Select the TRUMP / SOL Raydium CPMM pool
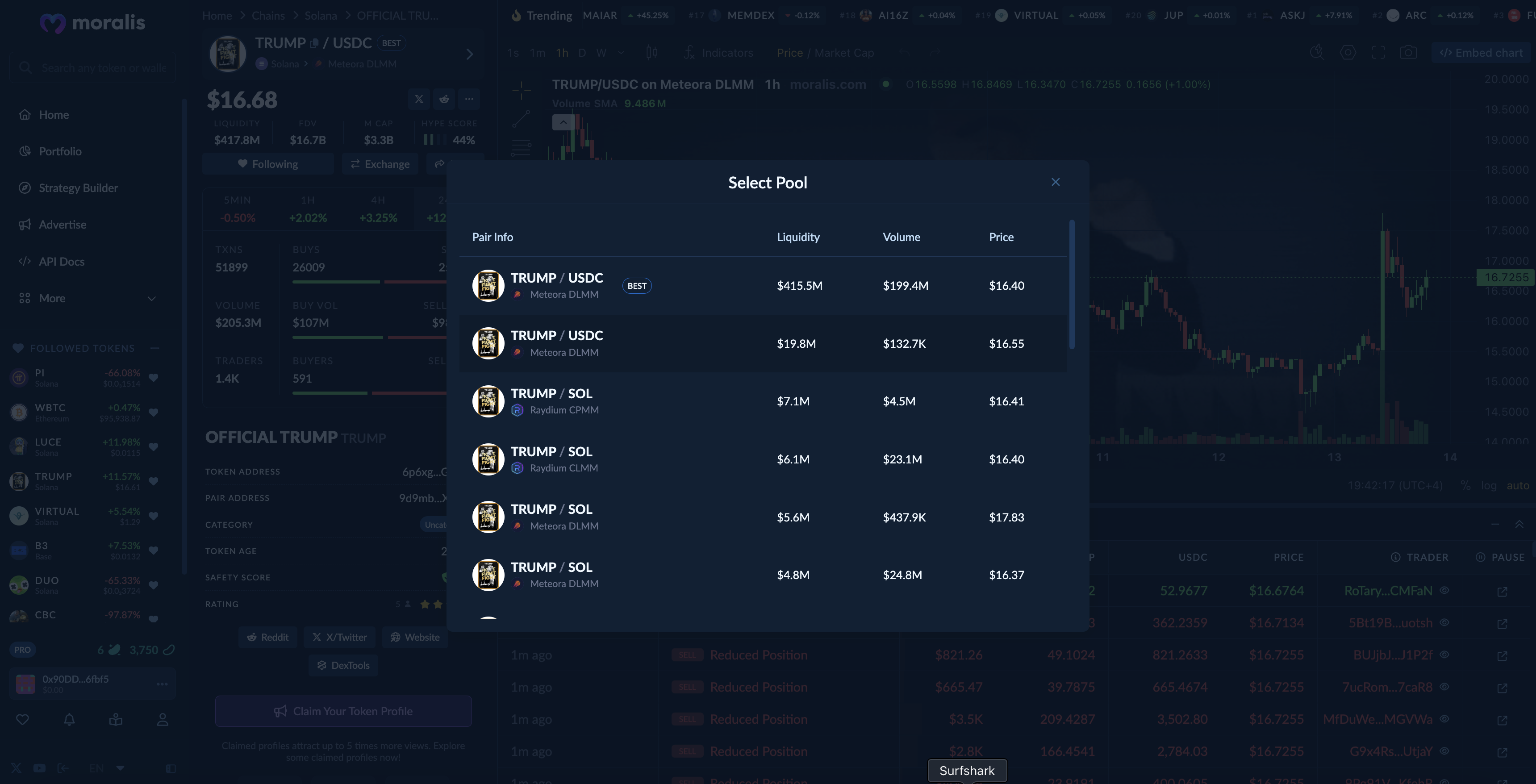This screenshot has height=784, width=1536. (x=763, y=401)
